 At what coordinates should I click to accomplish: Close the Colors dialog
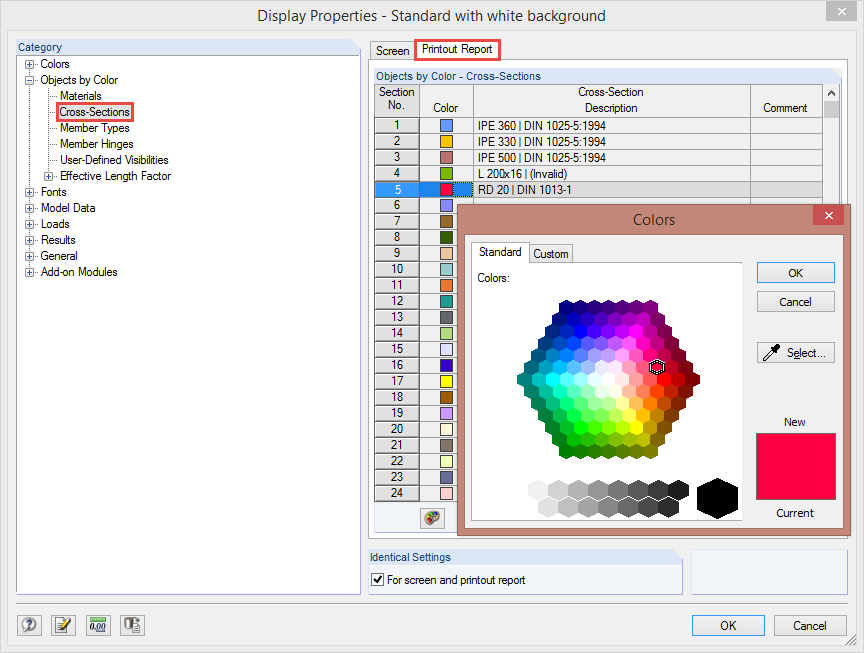[828, 215]
